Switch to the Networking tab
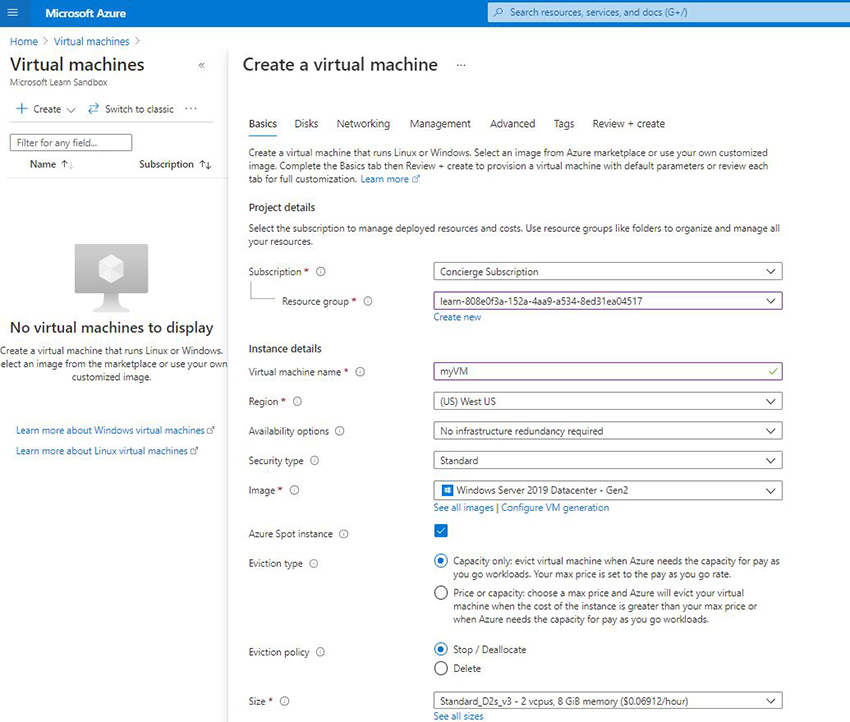The width and height of the screenshot is (850, 722). pyautogui.click(x=362, y=123)
